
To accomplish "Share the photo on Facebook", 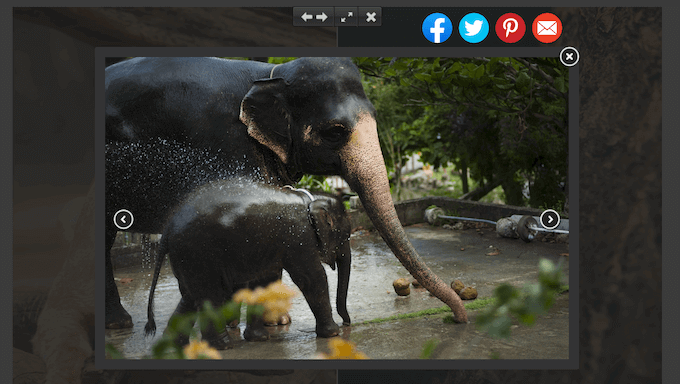I will [437, 28].
